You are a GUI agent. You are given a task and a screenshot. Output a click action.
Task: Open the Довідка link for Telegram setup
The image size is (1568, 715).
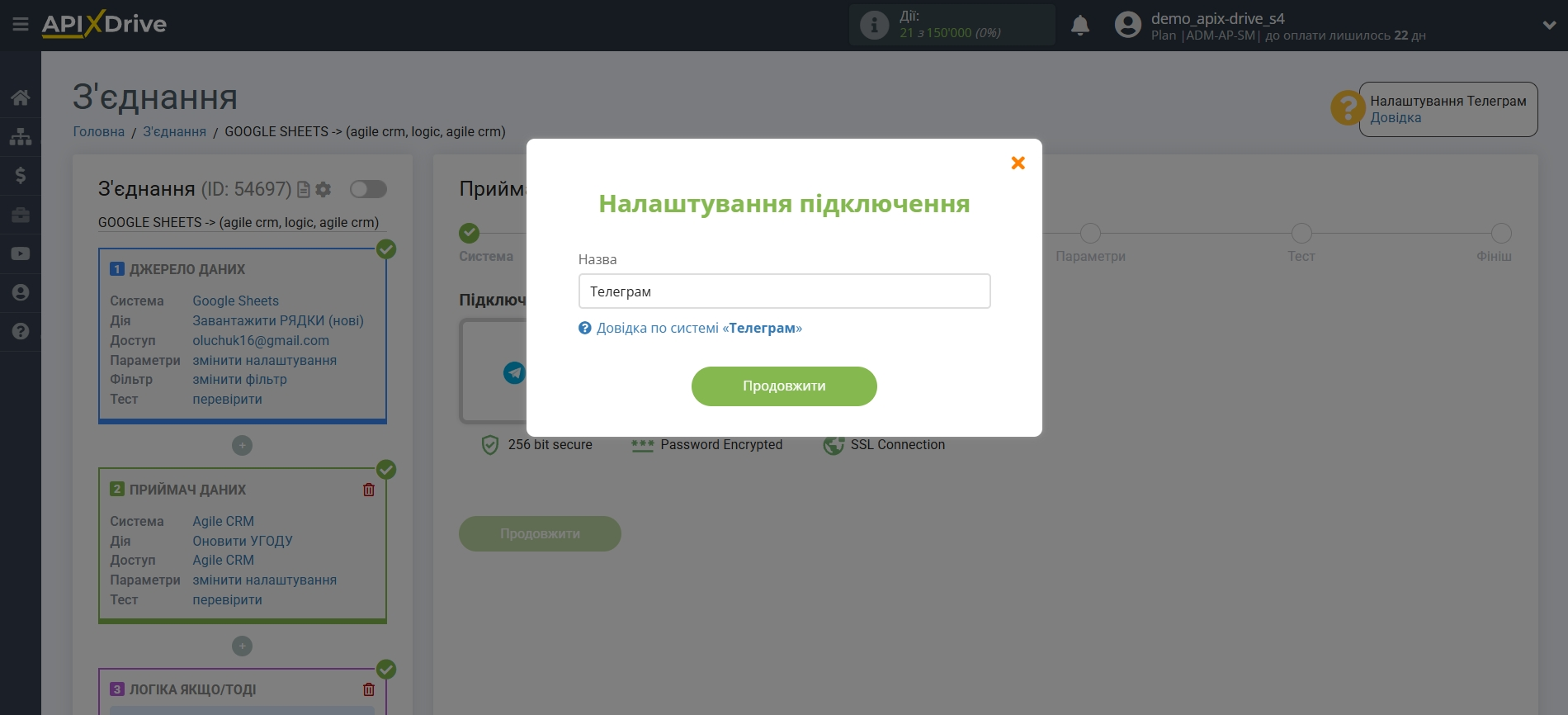pyautogui.click(x=1396, y=118)
